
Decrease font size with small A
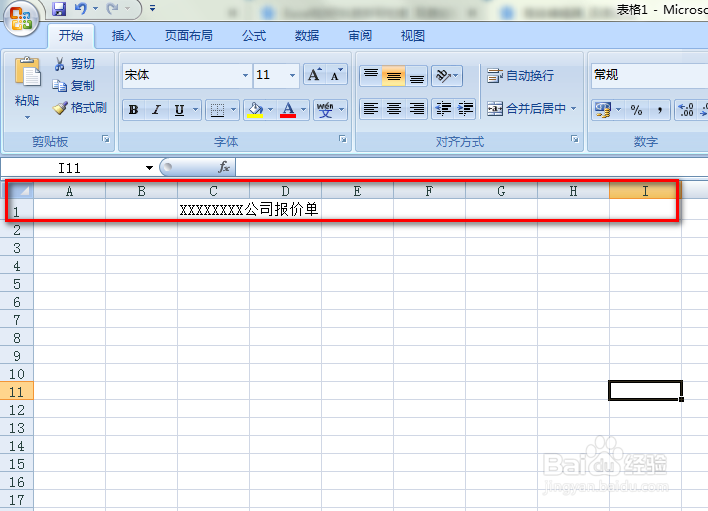[x=336, y=74]
